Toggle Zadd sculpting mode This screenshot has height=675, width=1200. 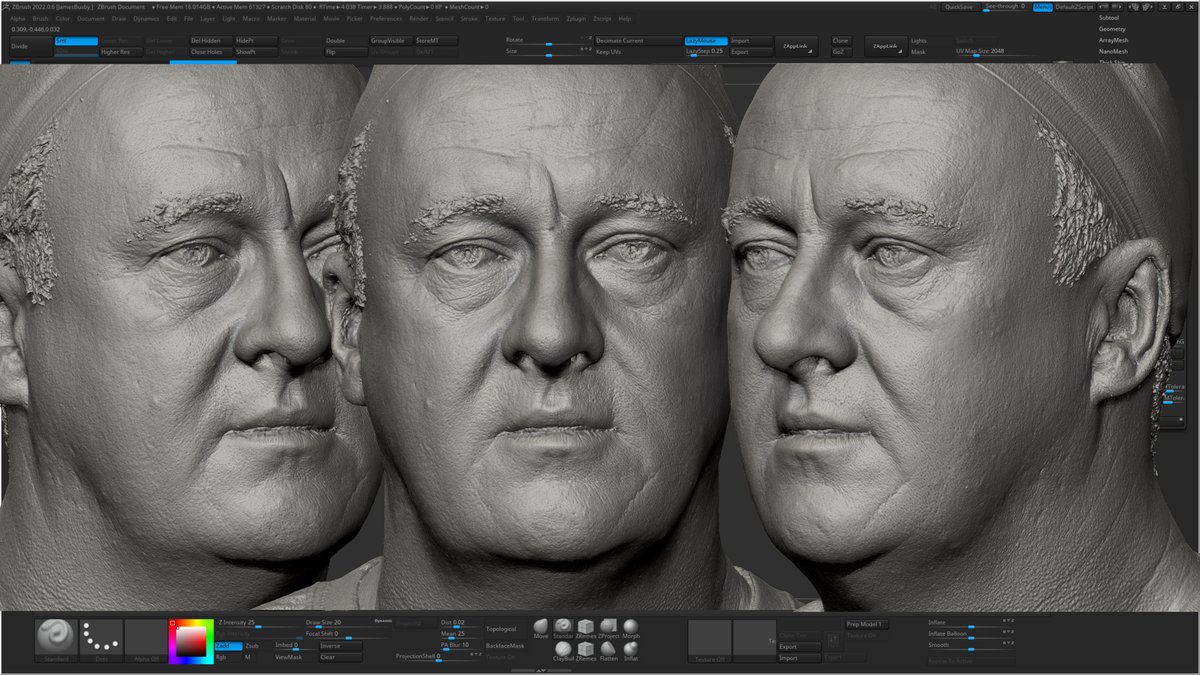228,647
